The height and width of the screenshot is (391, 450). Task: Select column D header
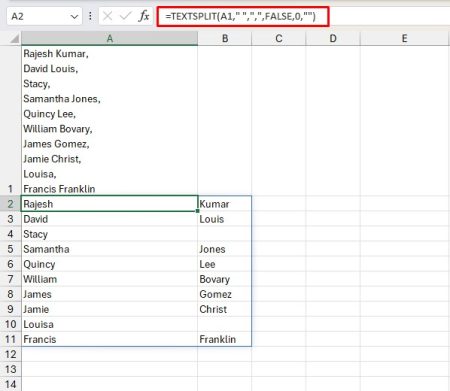coord(333,39)
